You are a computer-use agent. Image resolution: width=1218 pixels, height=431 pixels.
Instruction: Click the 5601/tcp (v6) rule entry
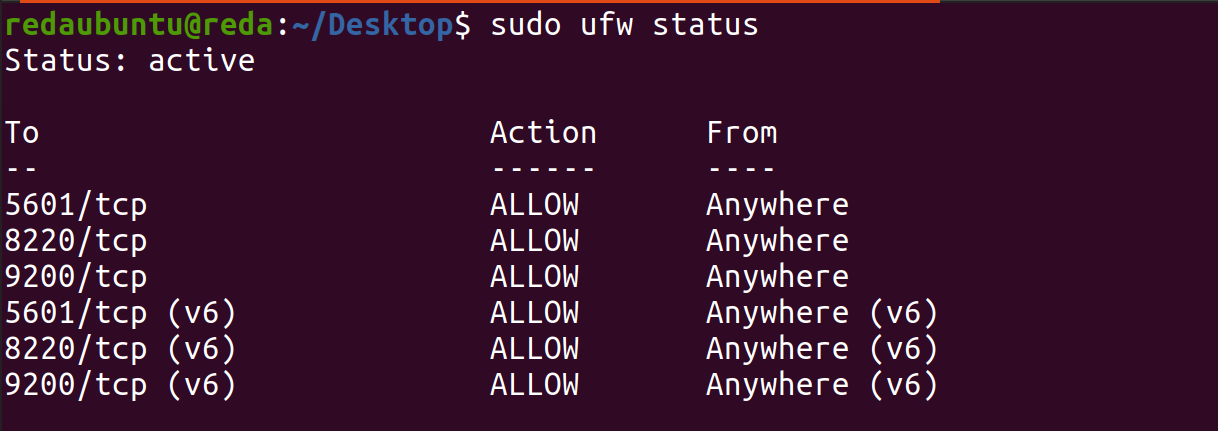pos(121,313)
